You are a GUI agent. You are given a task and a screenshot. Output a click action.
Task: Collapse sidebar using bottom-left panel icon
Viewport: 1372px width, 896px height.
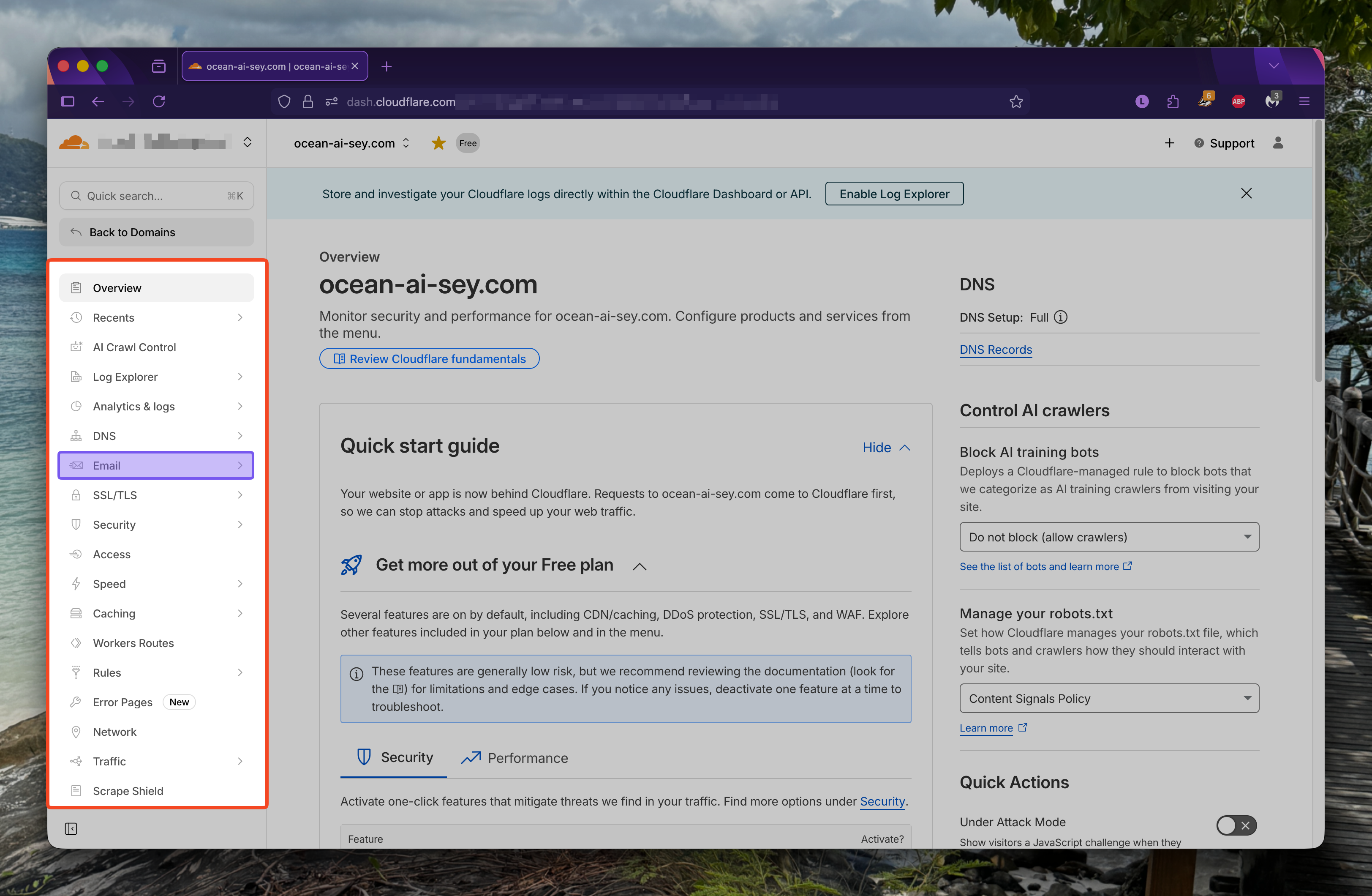click(71, 828)
